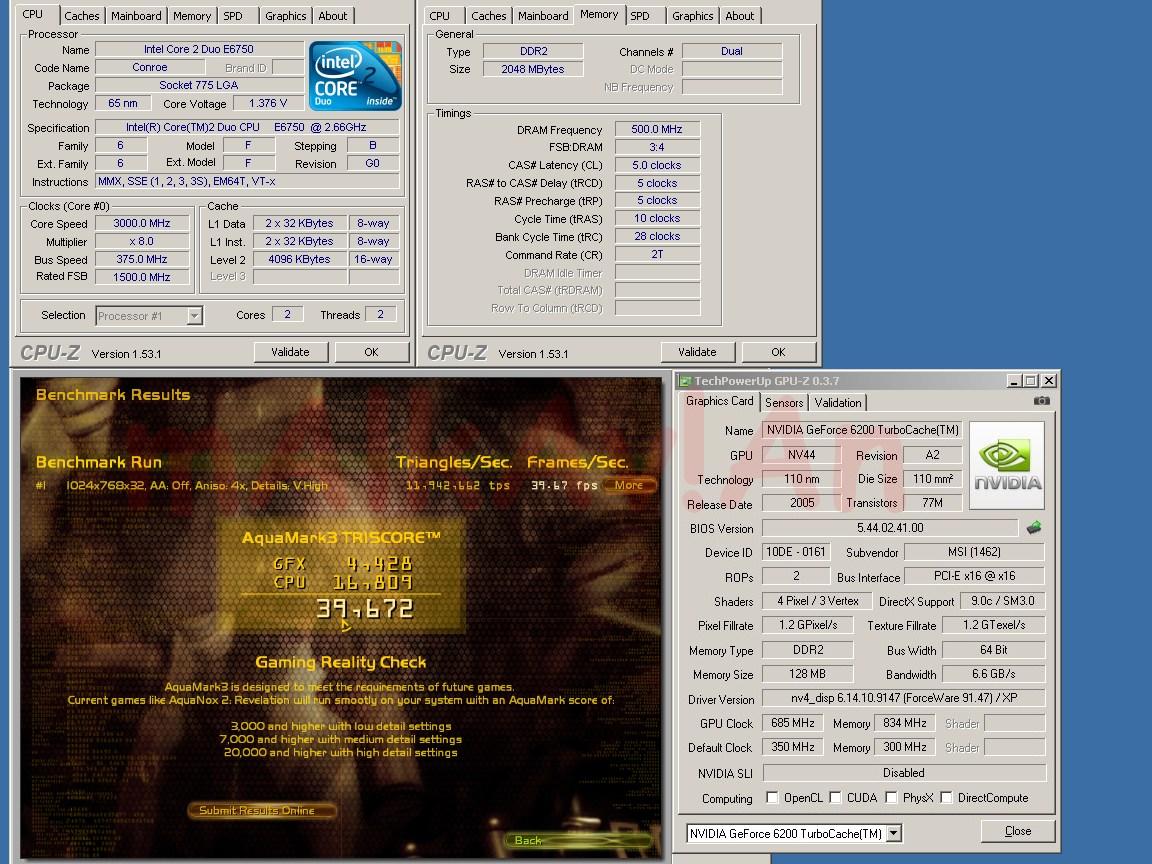Click the processor name Intel Core 2 Duo E6750
Image resolution: width=1152 pixels, height=864 pixels.
point(198,49)
